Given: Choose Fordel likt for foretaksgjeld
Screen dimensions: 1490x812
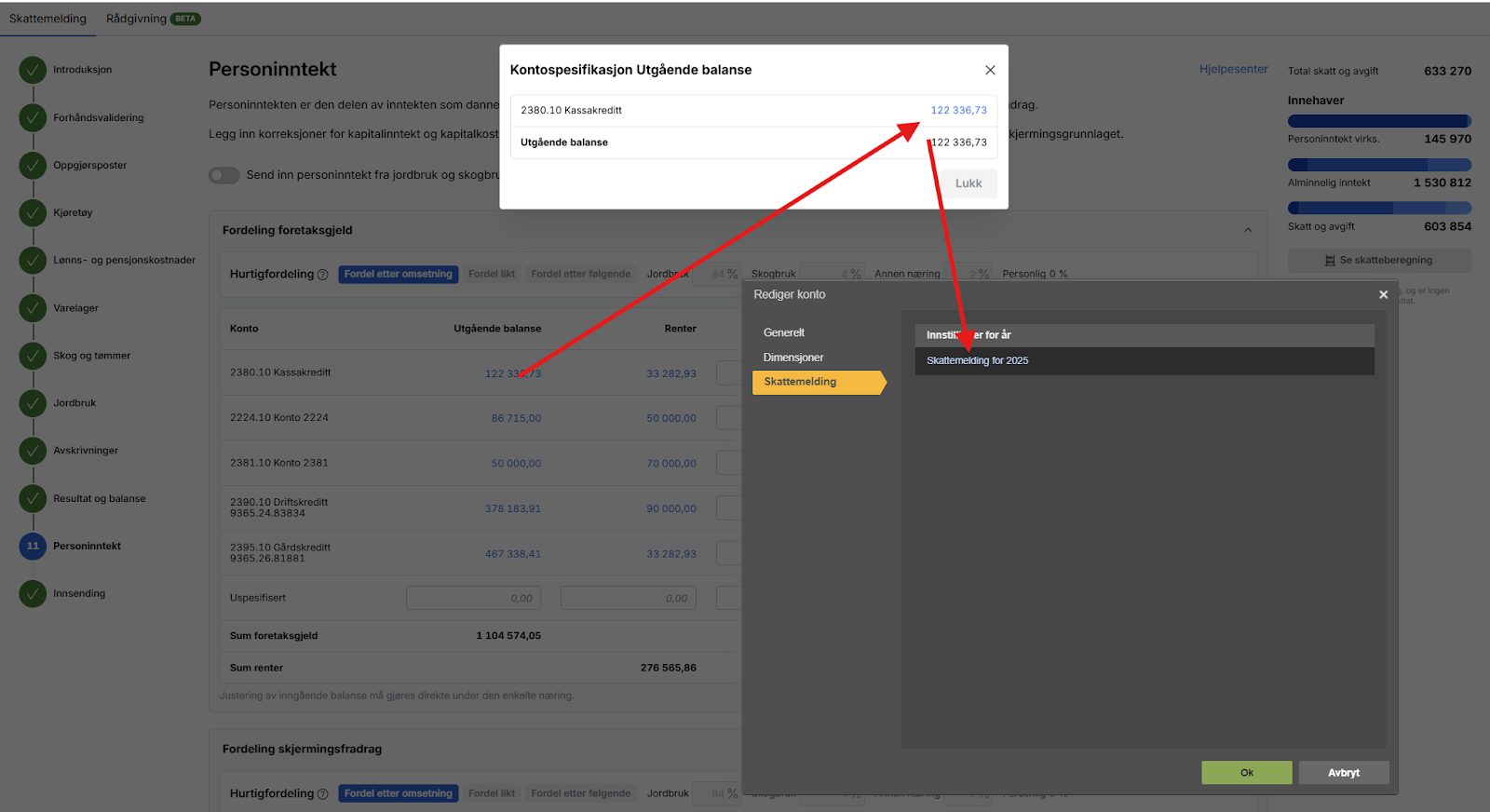Looking at the screenshot, I should coord(492,275).
